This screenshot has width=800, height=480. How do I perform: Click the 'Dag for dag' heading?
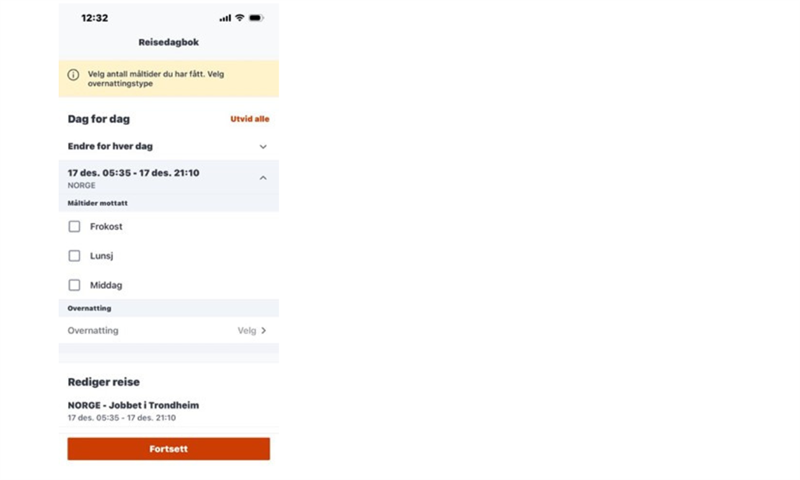pyautogui.click(x=99, y=119)
